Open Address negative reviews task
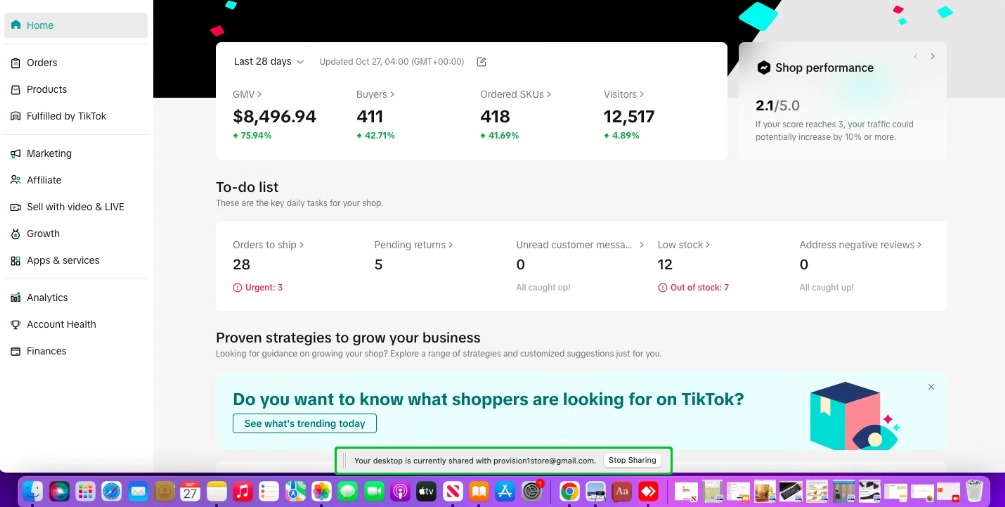The height and width of the screenshot is (507, 1005). point(861,245)
